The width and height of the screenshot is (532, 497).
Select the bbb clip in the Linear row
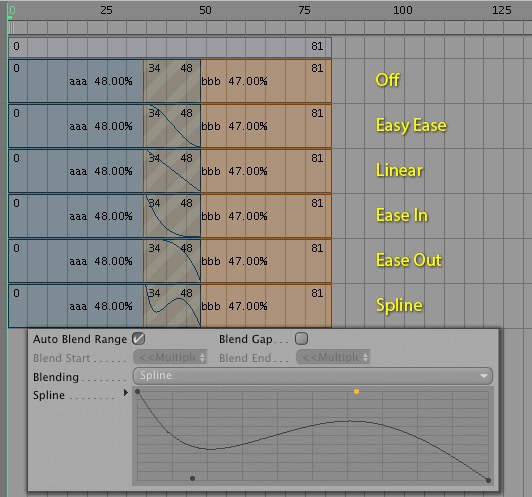click(x=266, y=171)
